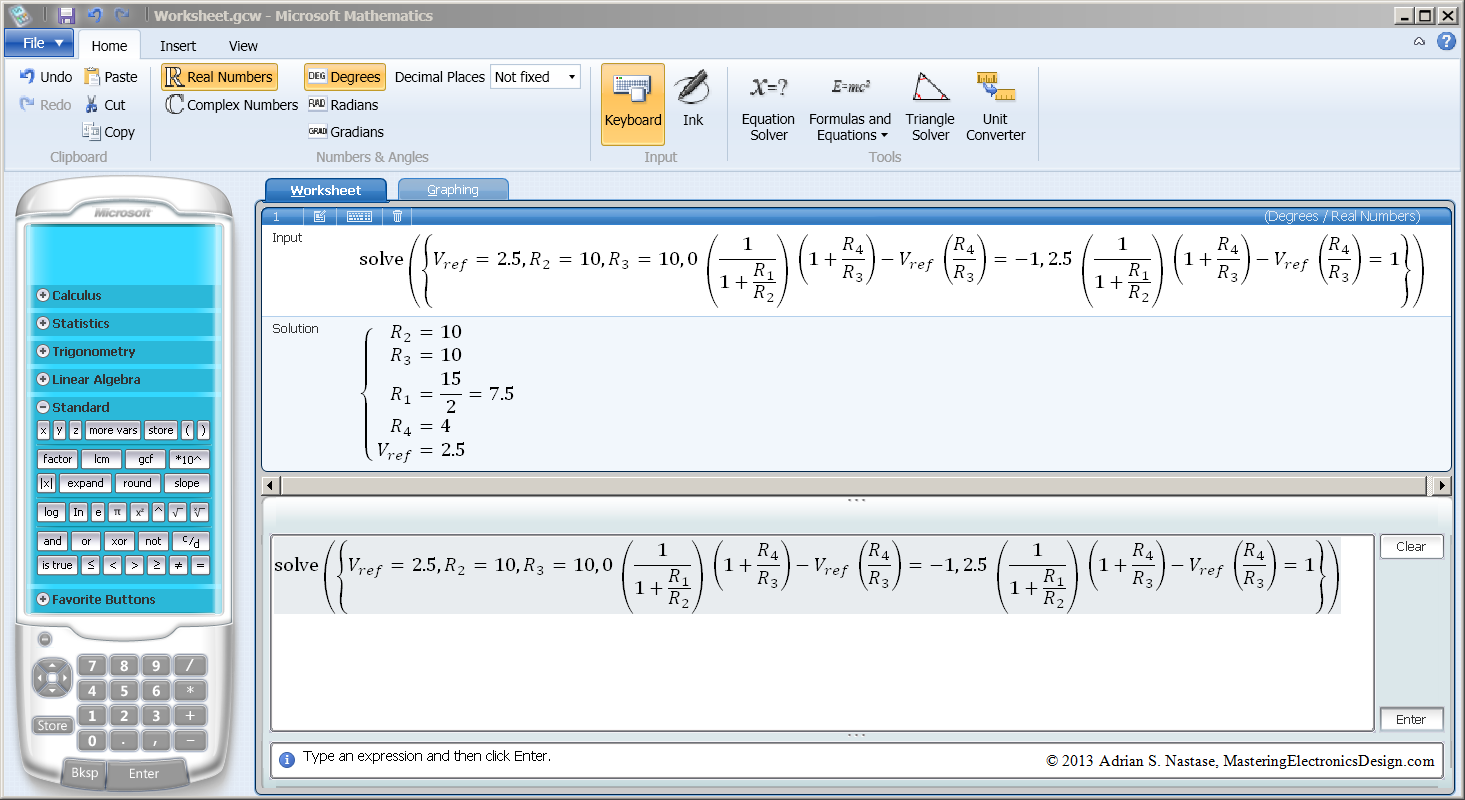
Task: Set angle unit to Gradians
Action: coord(346,132)
